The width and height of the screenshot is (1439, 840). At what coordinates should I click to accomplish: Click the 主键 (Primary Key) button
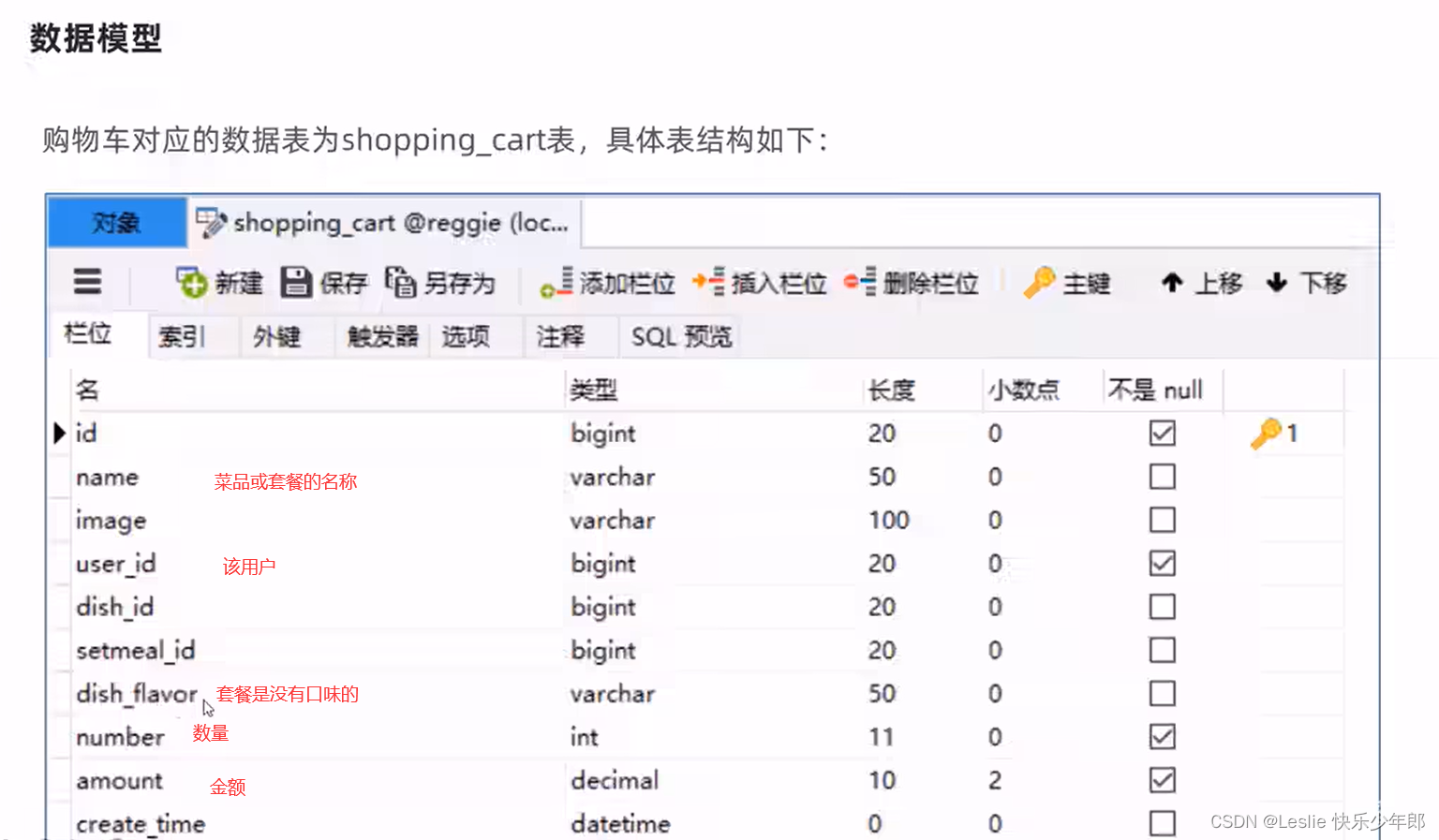coord(1067,283)
